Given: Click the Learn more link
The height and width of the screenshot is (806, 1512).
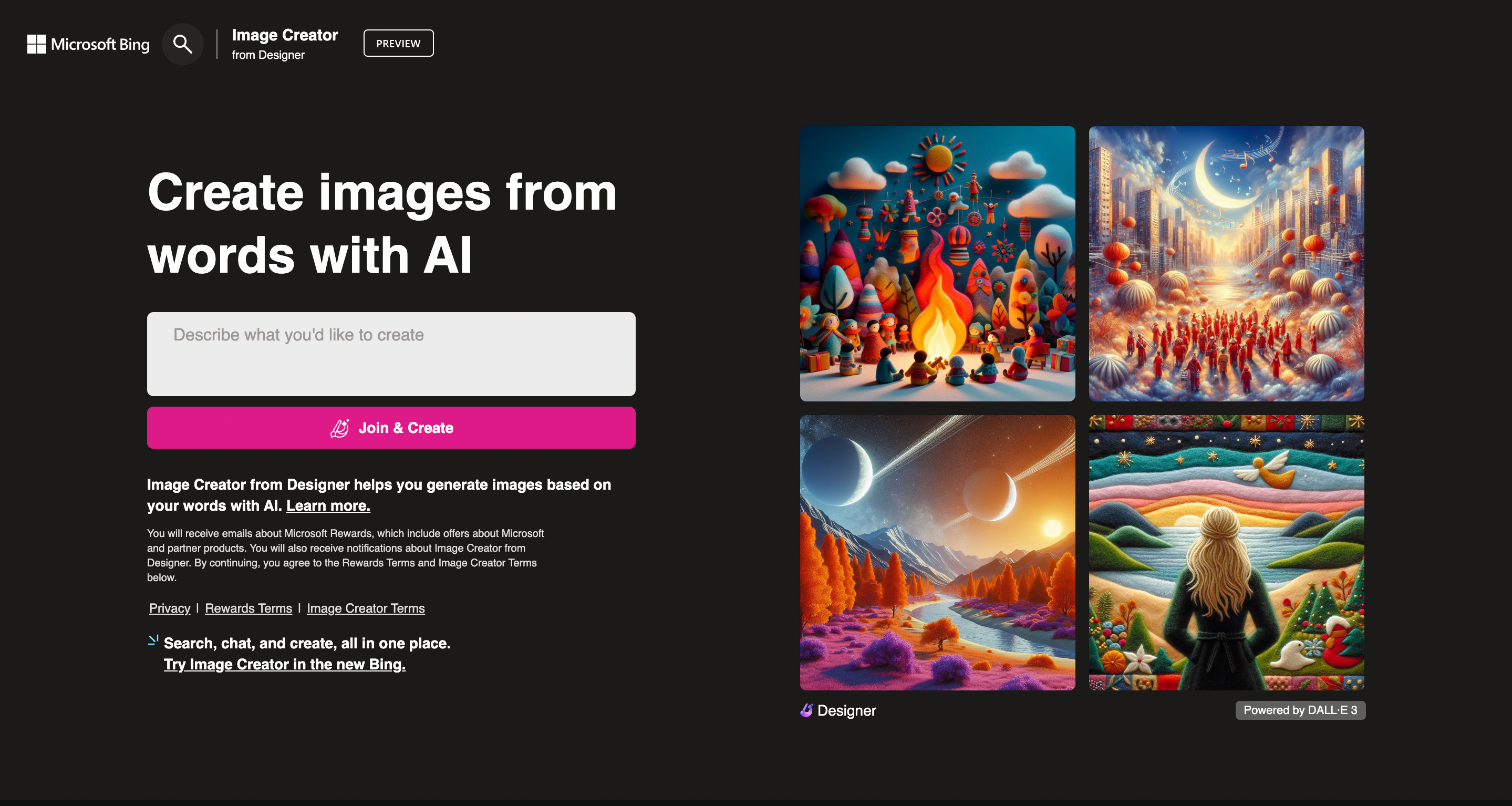Looking at the screenshot, I should point(328,505).
